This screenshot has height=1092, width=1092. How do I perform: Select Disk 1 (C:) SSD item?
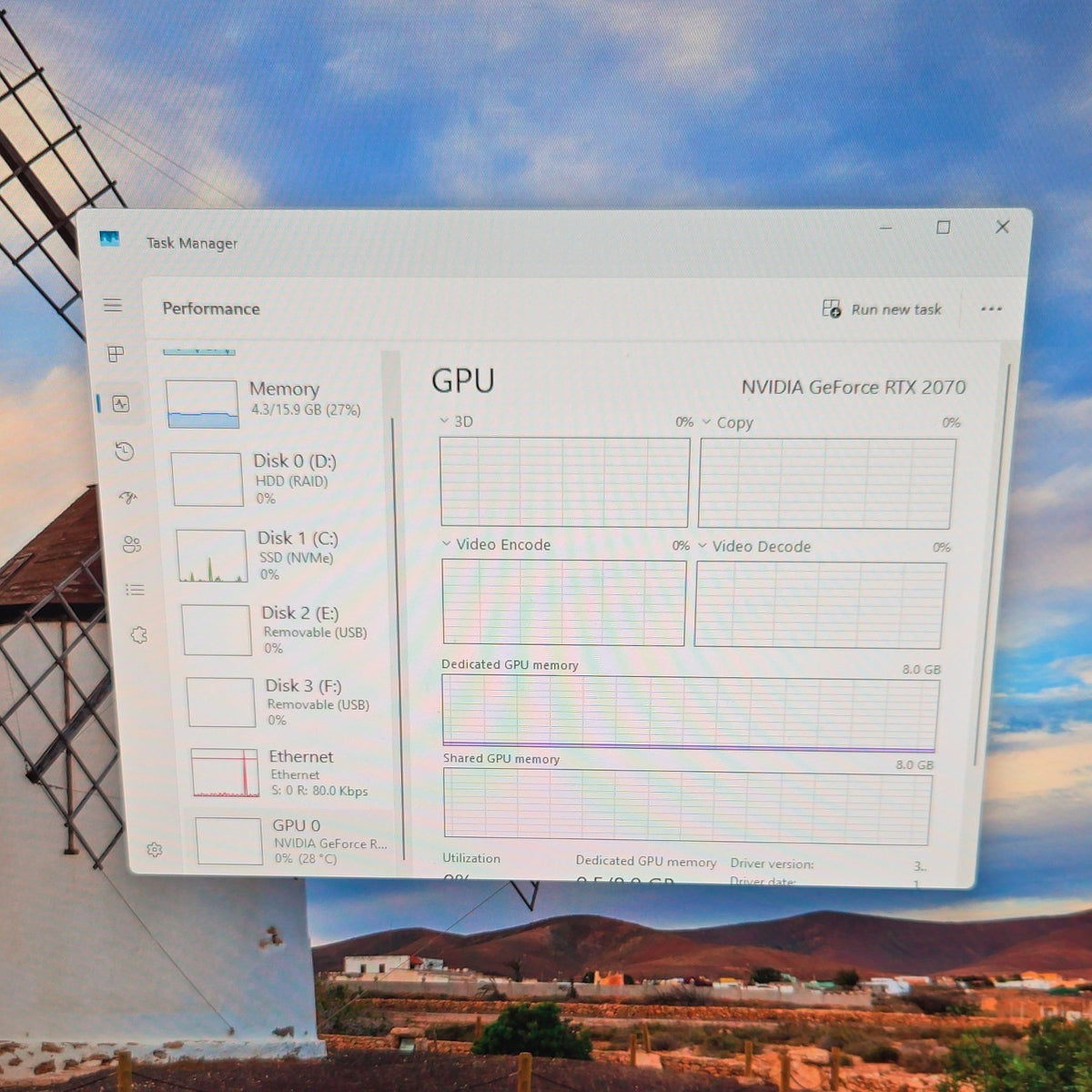click(x=280, y=555)
